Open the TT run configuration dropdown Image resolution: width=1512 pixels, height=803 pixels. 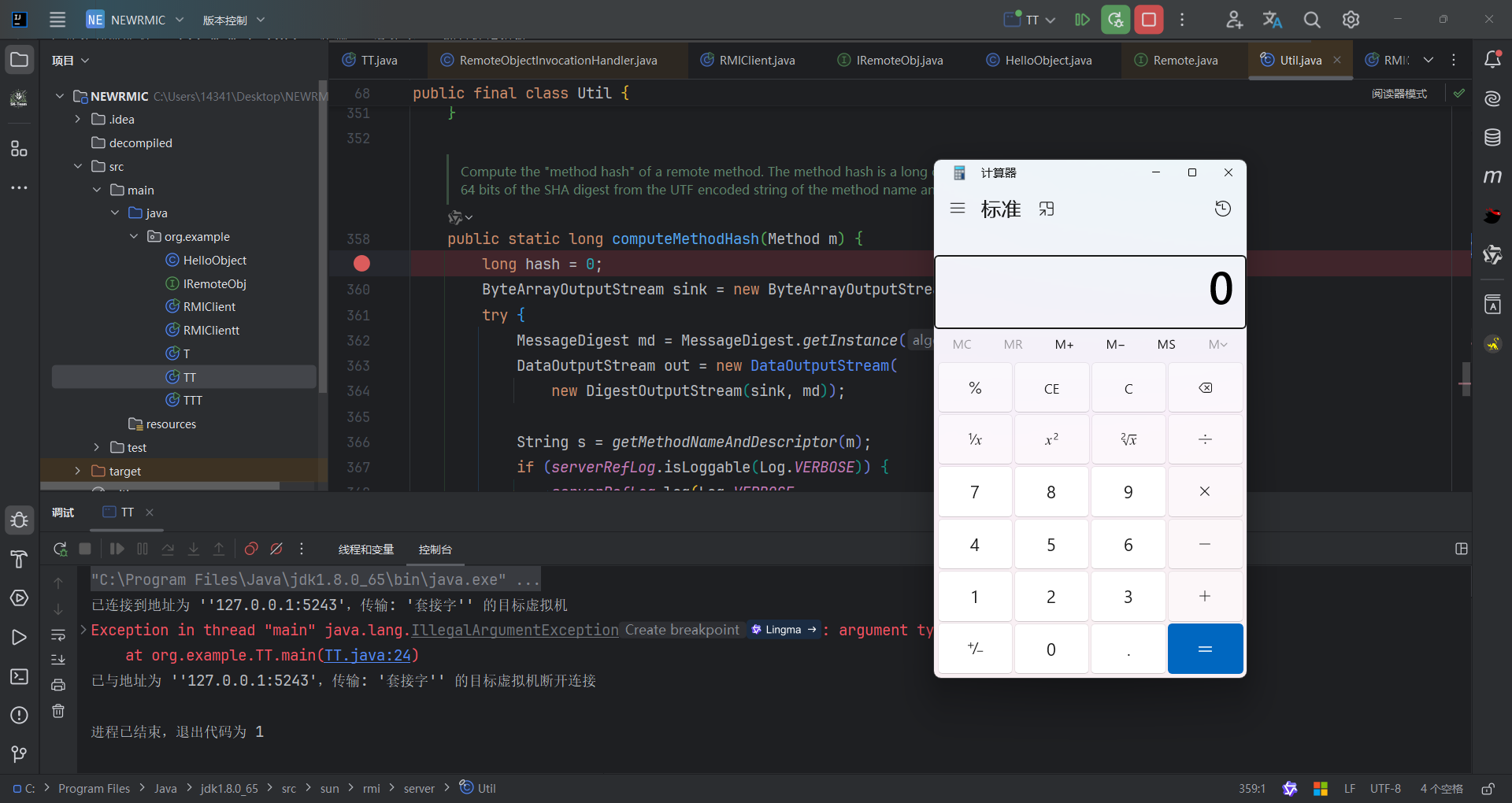1030,20
